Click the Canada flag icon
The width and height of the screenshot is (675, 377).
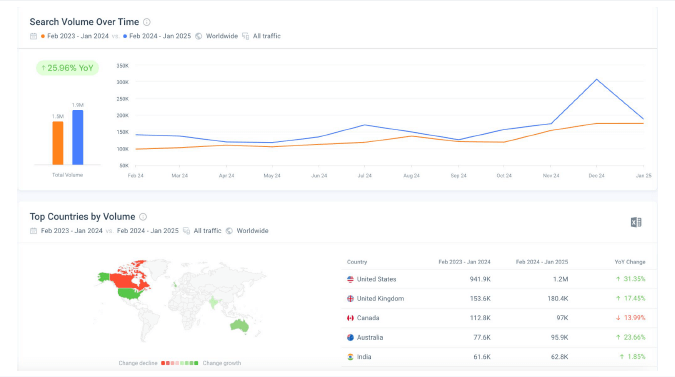tap(350, 318)
